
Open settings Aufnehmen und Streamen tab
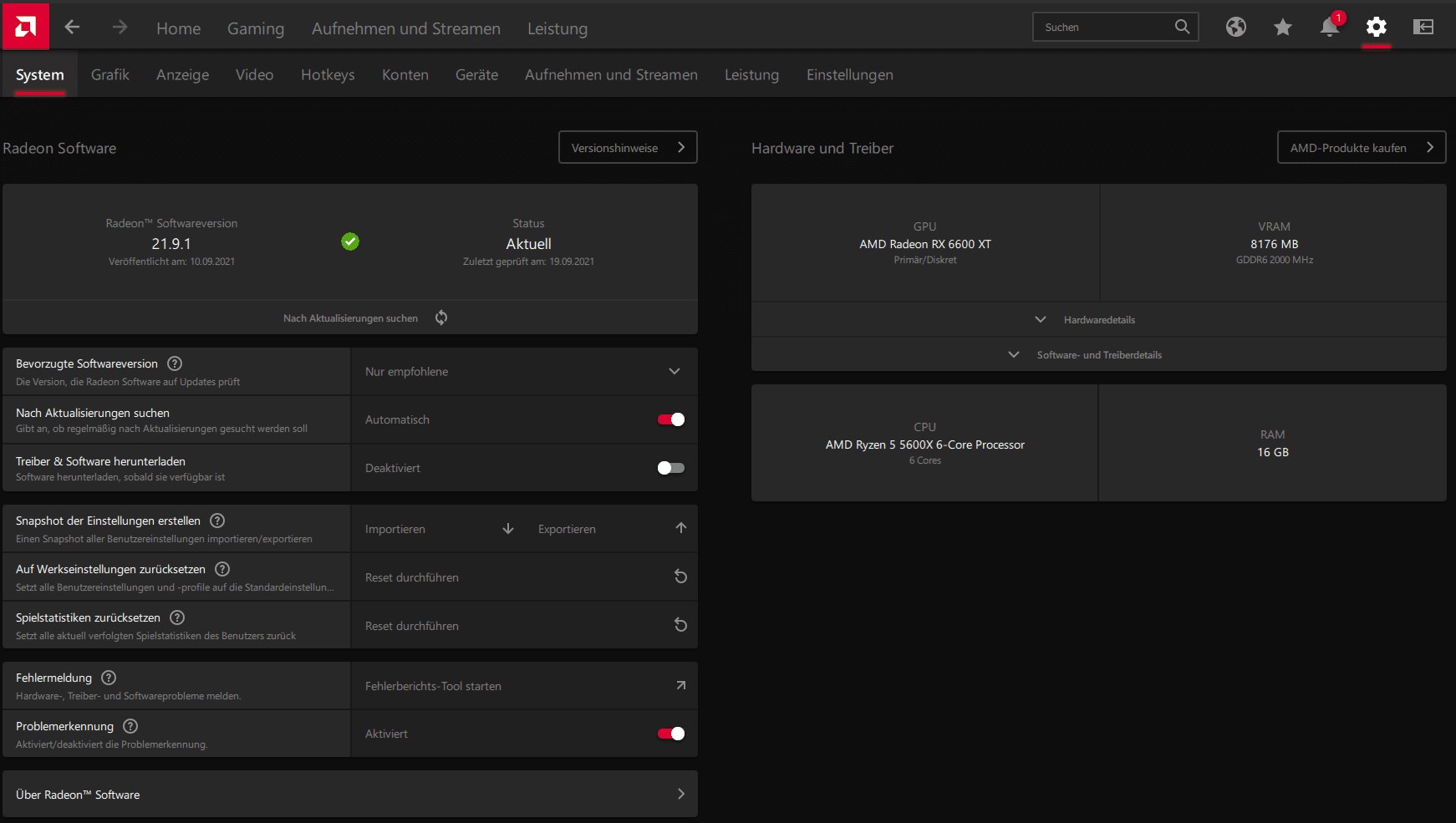click(x=611, y=74)
